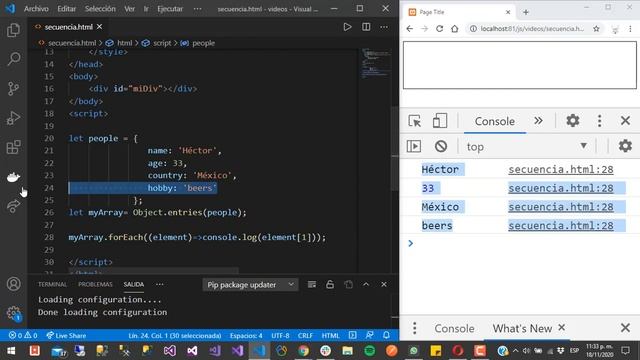The width and height of the screenshot is (640, 360).
Task: Bookmark this page with the star
Action: [x=596, y=29]
